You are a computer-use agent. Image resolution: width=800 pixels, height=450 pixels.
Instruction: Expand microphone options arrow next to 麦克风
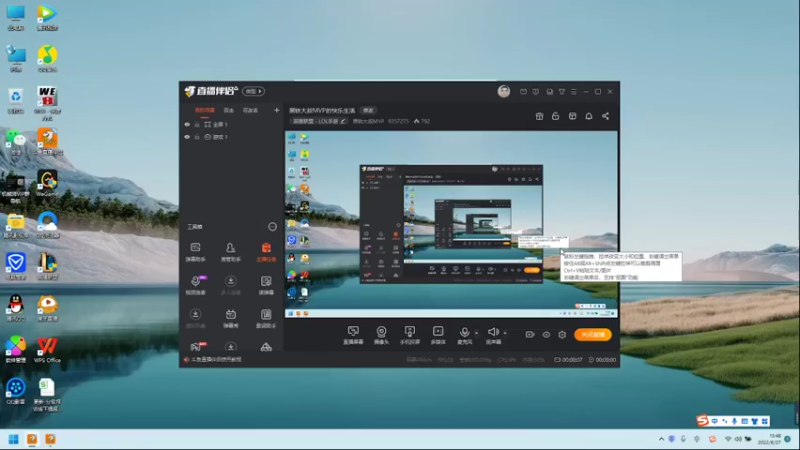click(x=477, y=333)
